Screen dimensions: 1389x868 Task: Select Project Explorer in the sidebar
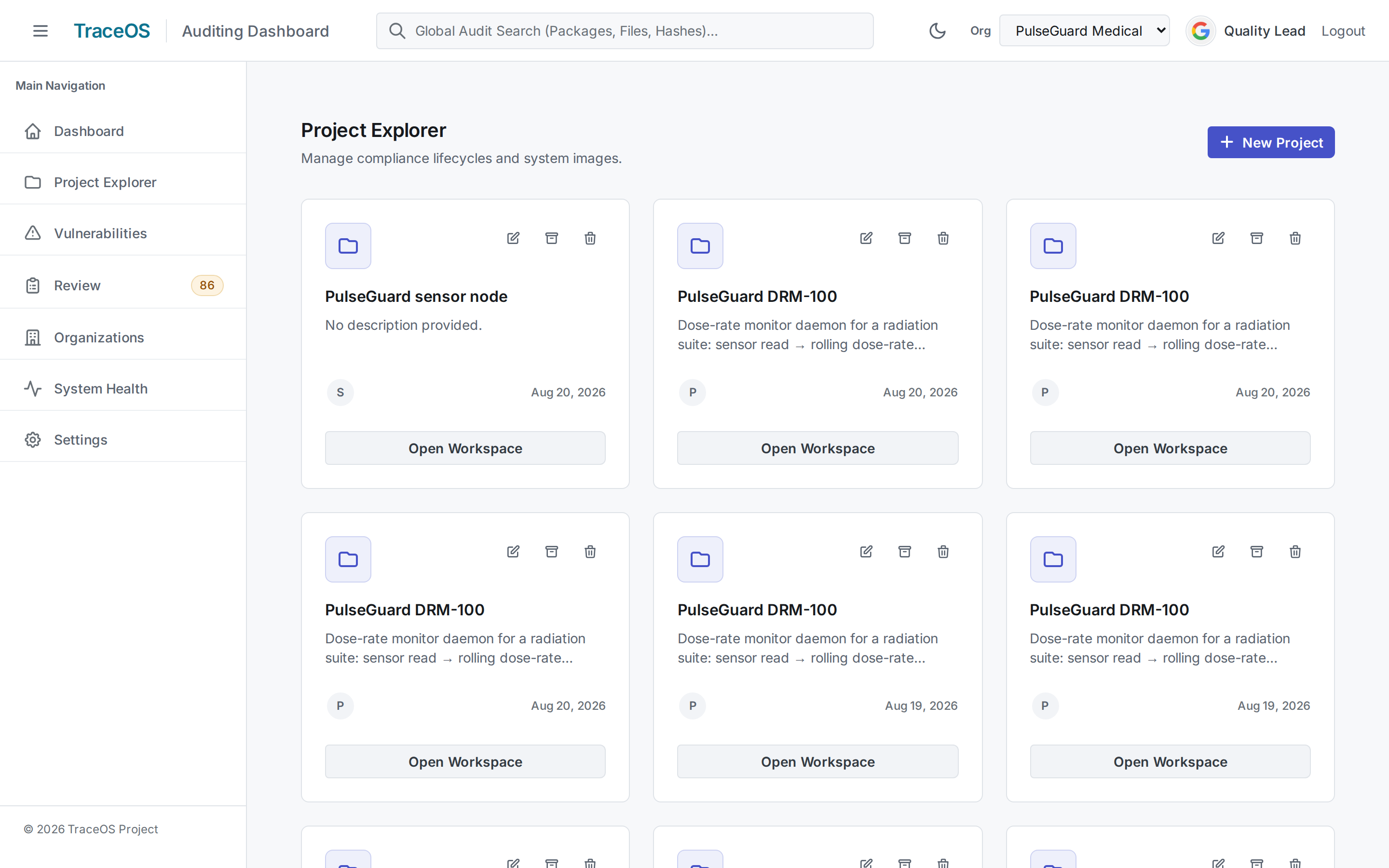[123, 183]
